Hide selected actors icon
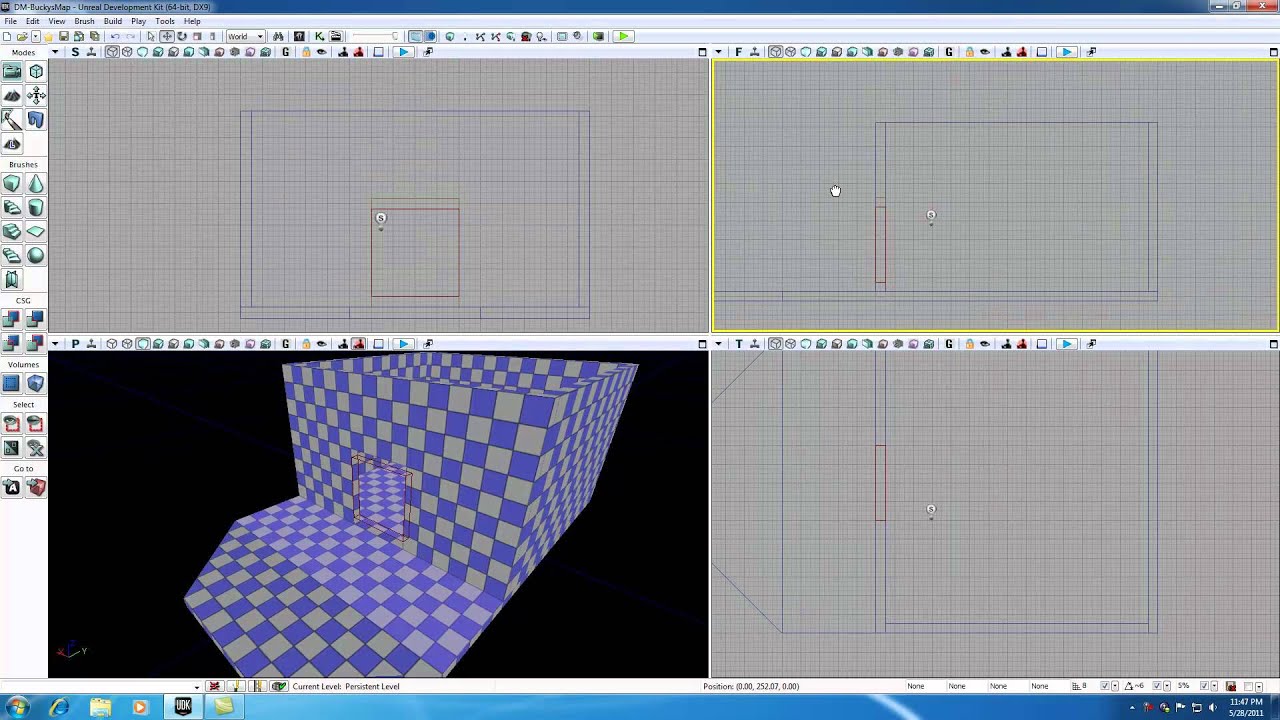This screenshot has width=1280, height=720. (36, 424)
